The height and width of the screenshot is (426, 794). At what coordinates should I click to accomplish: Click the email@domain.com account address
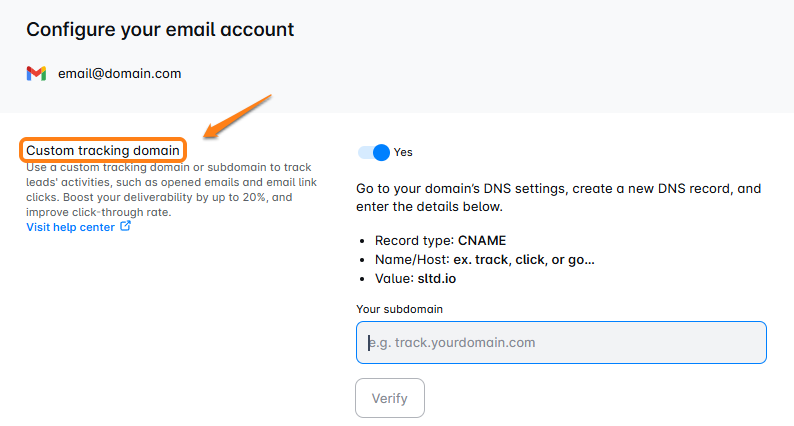click(x=119, y=73)
